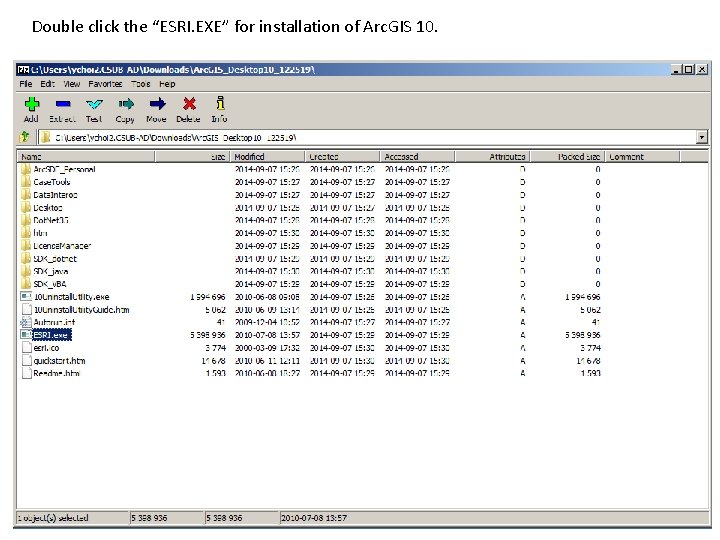
Task: Click the LicenseManager folder name
Action: (x=62, y=246)
